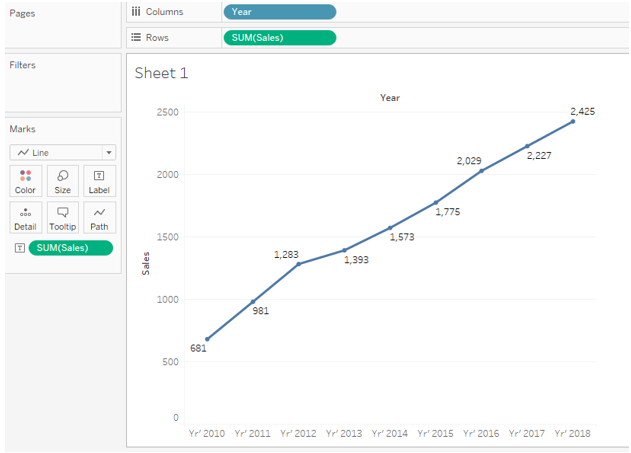Click label icon beside SUM(Sales) in Marks
Screen dimensions: 631x453
(17, 248)
